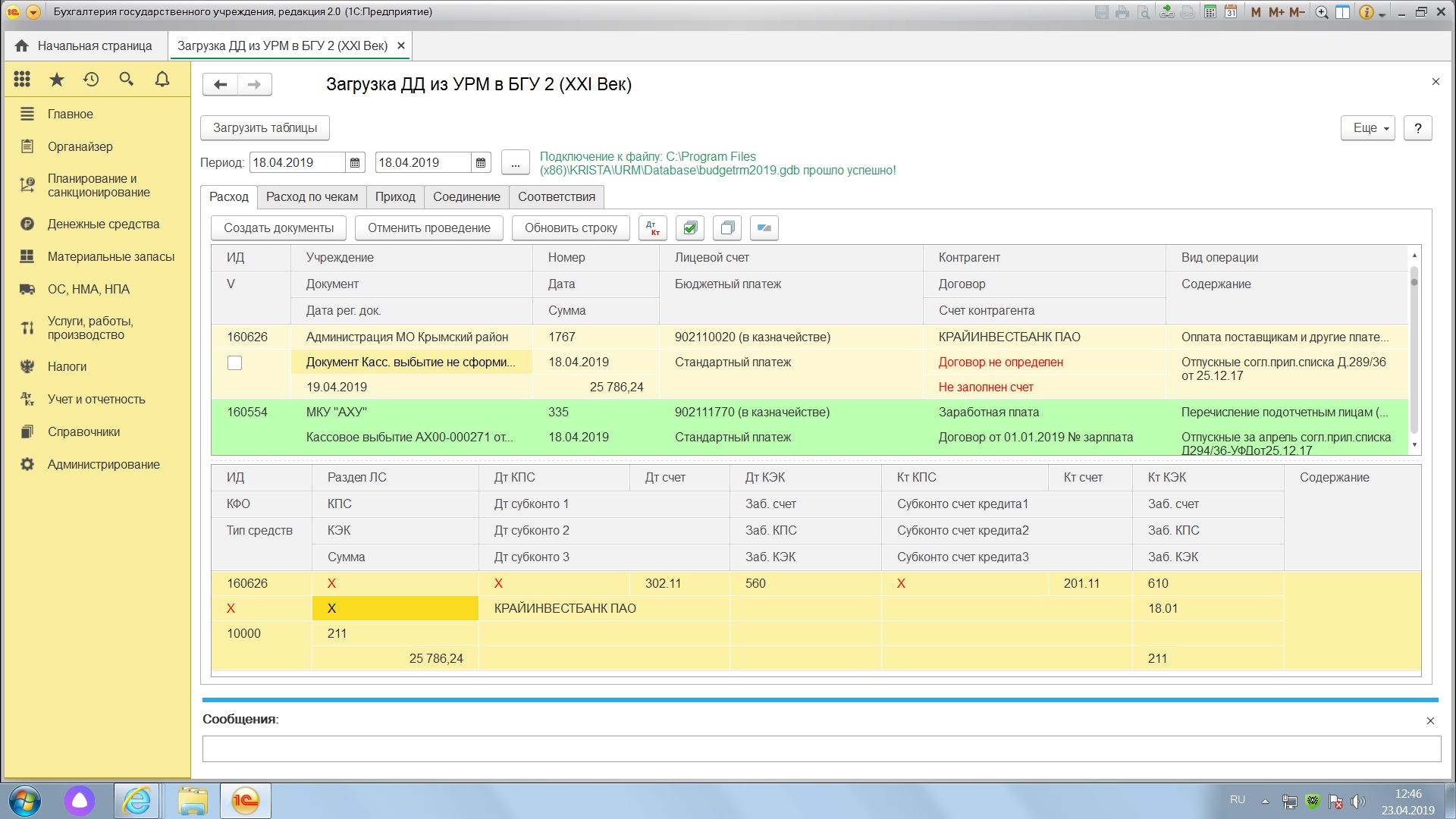Screen dimensions: 1456x819
Task: Open the calculator icon in title bar
Action: pyautogui.click(x=1210, y=12)
